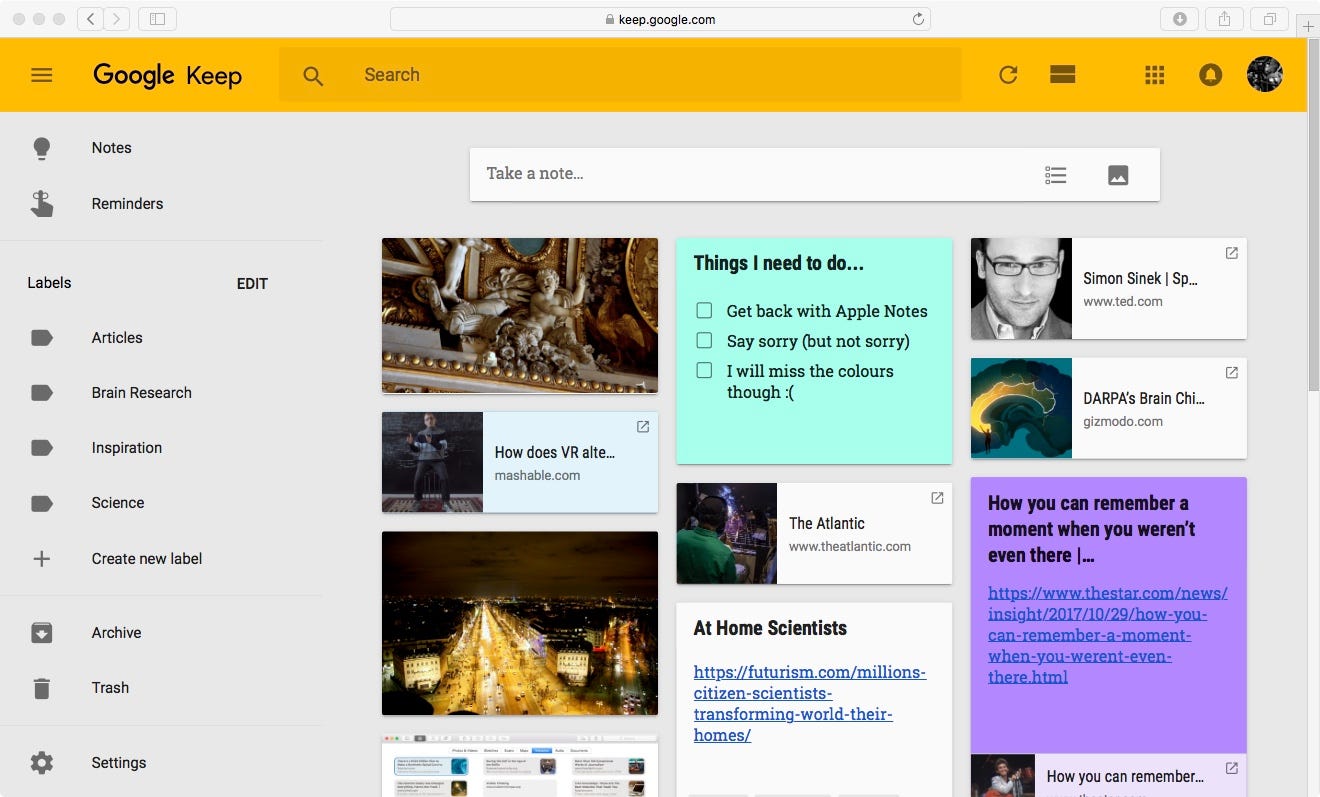Select the Inspiration label
Viewport: 1320px width, 797px height.
tap(126, 448)
